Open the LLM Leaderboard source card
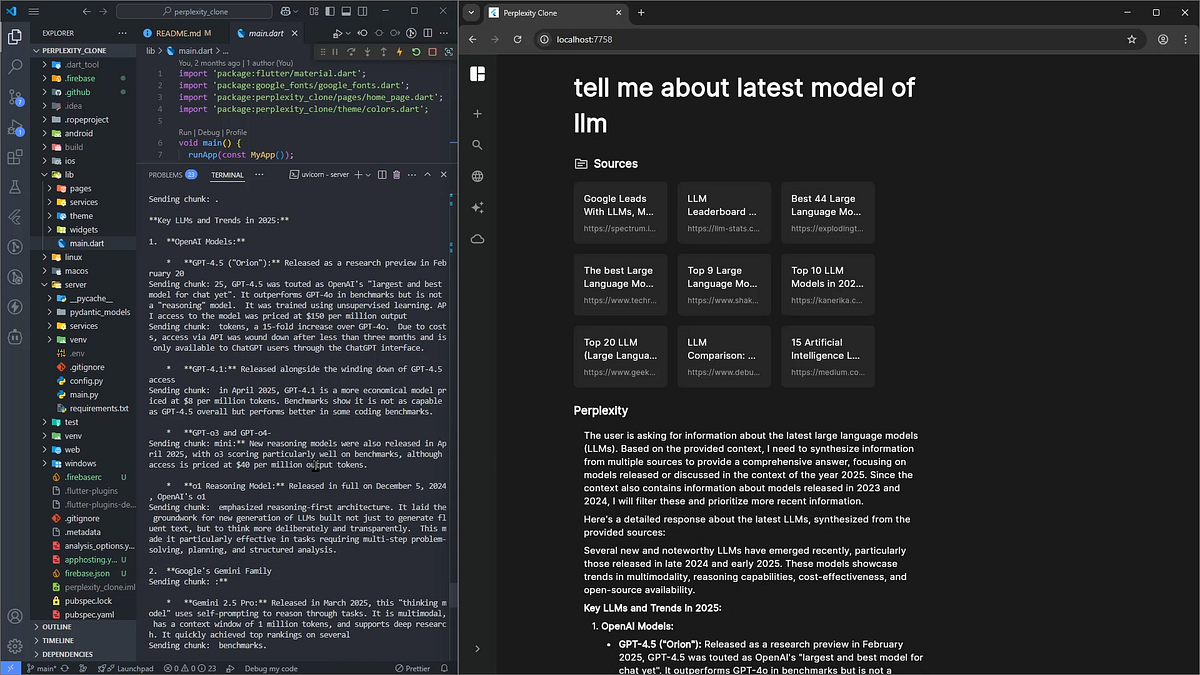1200x675 pixels. tap(723, 211)
